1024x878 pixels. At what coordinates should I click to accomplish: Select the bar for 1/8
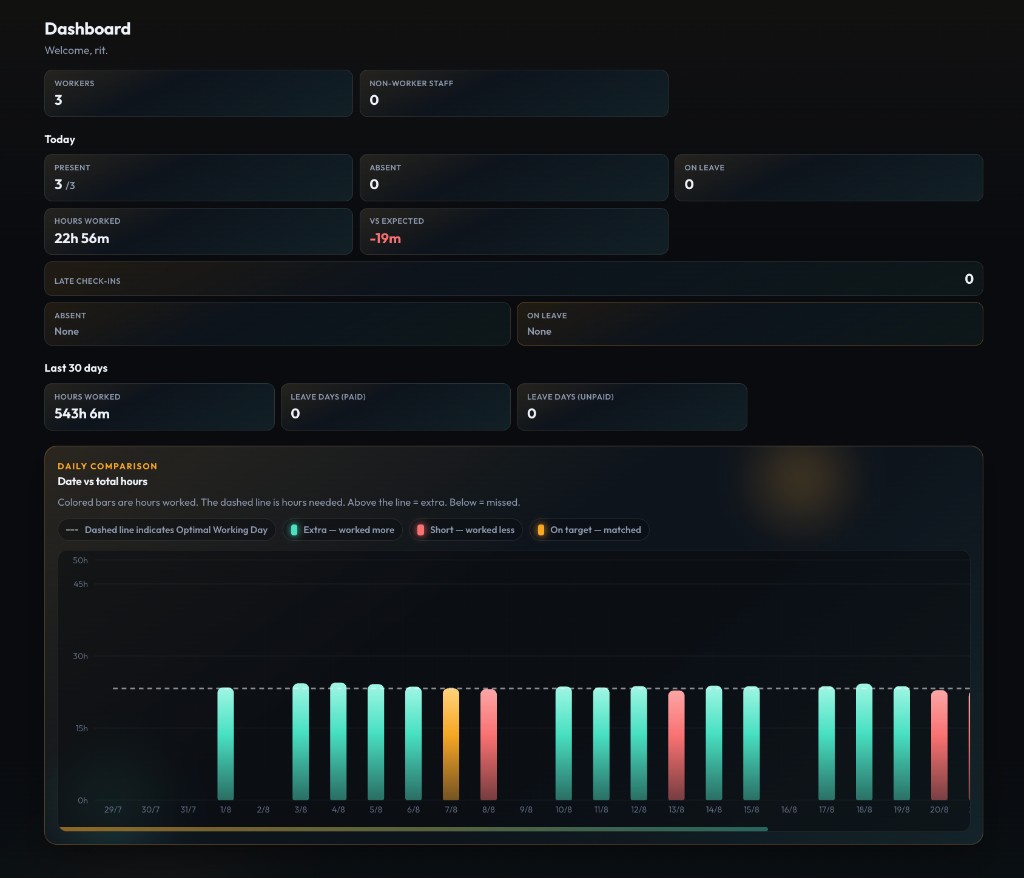click(225, 743)
